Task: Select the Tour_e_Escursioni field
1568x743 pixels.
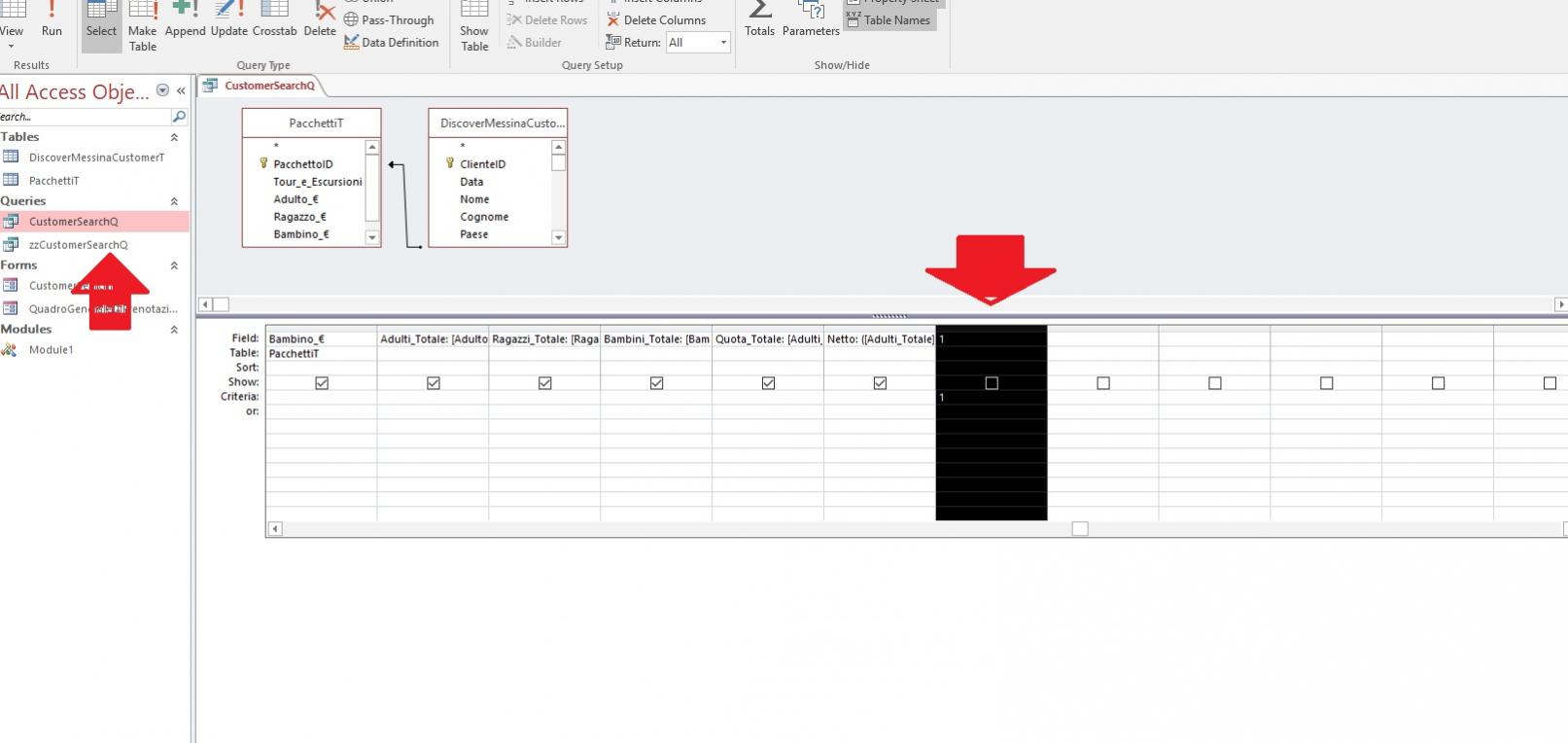Action: [317, 182]
